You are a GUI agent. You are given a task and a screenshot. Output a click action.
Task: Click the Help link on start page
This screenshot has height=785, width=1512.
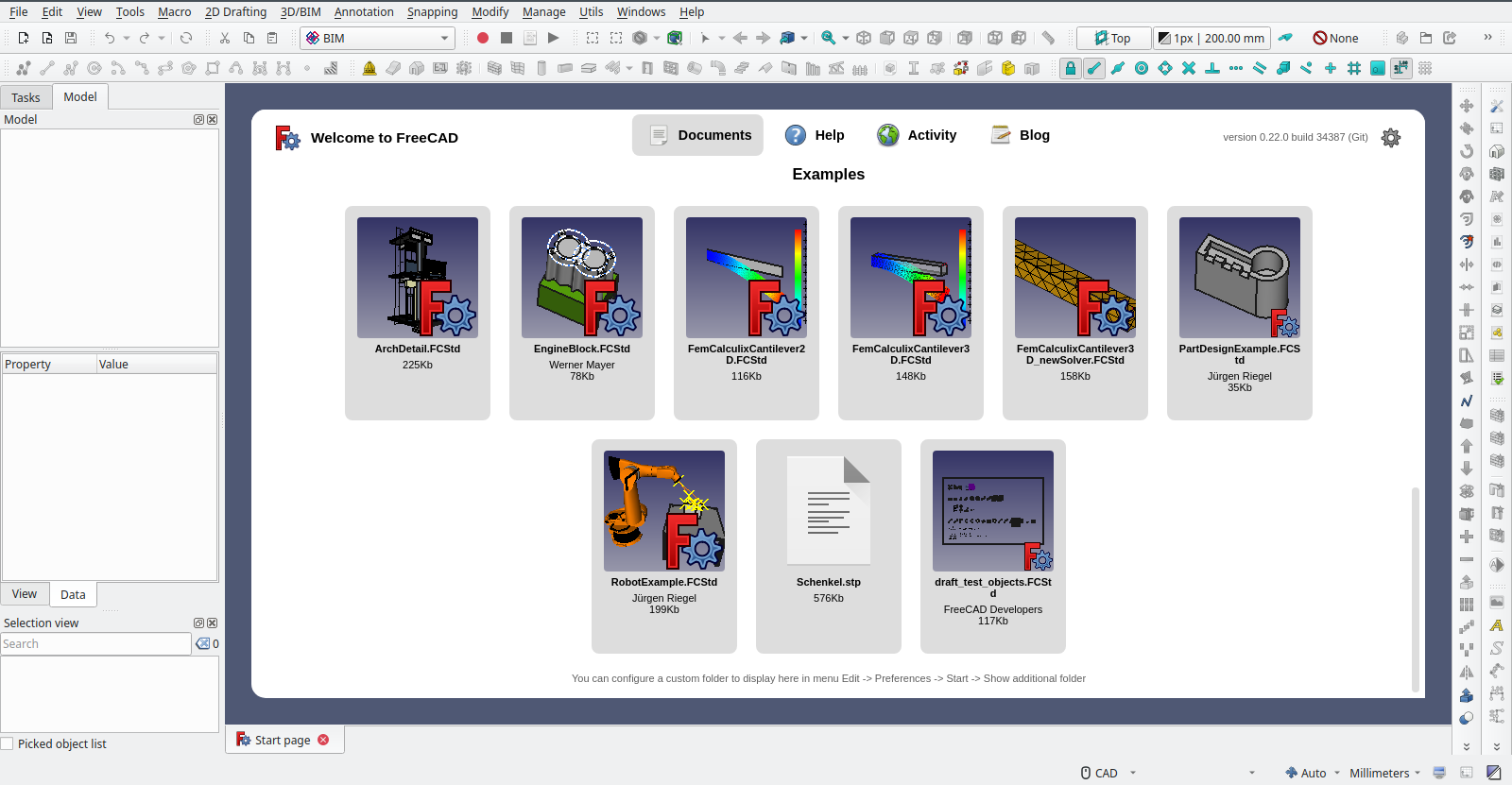(x=815, y=135)
